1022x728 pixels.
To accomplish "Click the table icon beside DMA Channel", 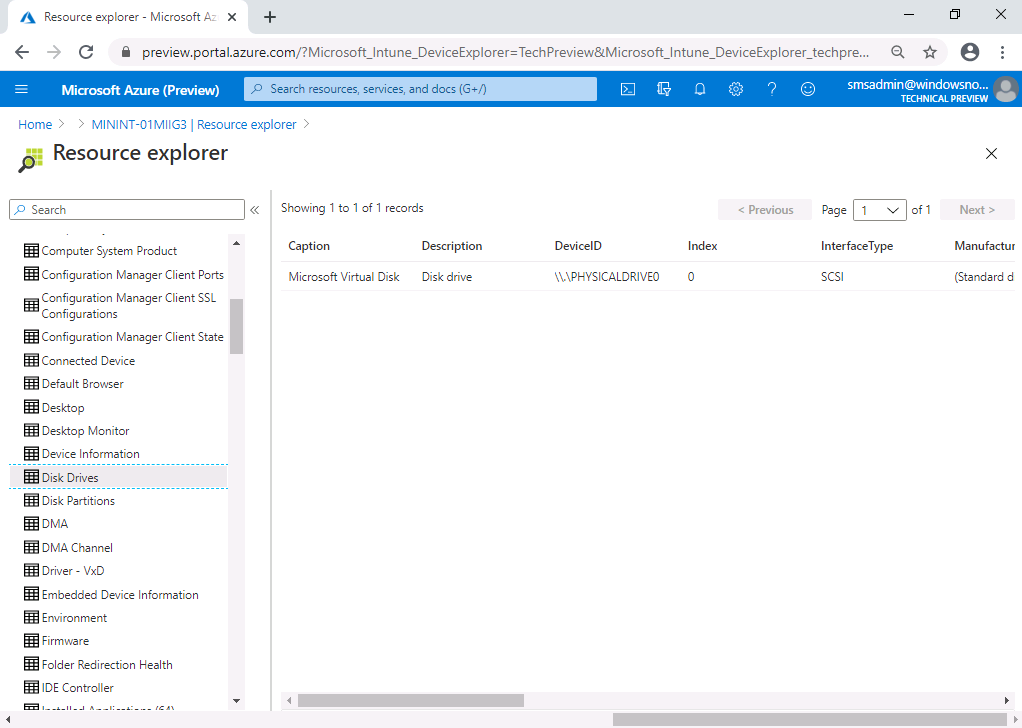I will point(31,547).
